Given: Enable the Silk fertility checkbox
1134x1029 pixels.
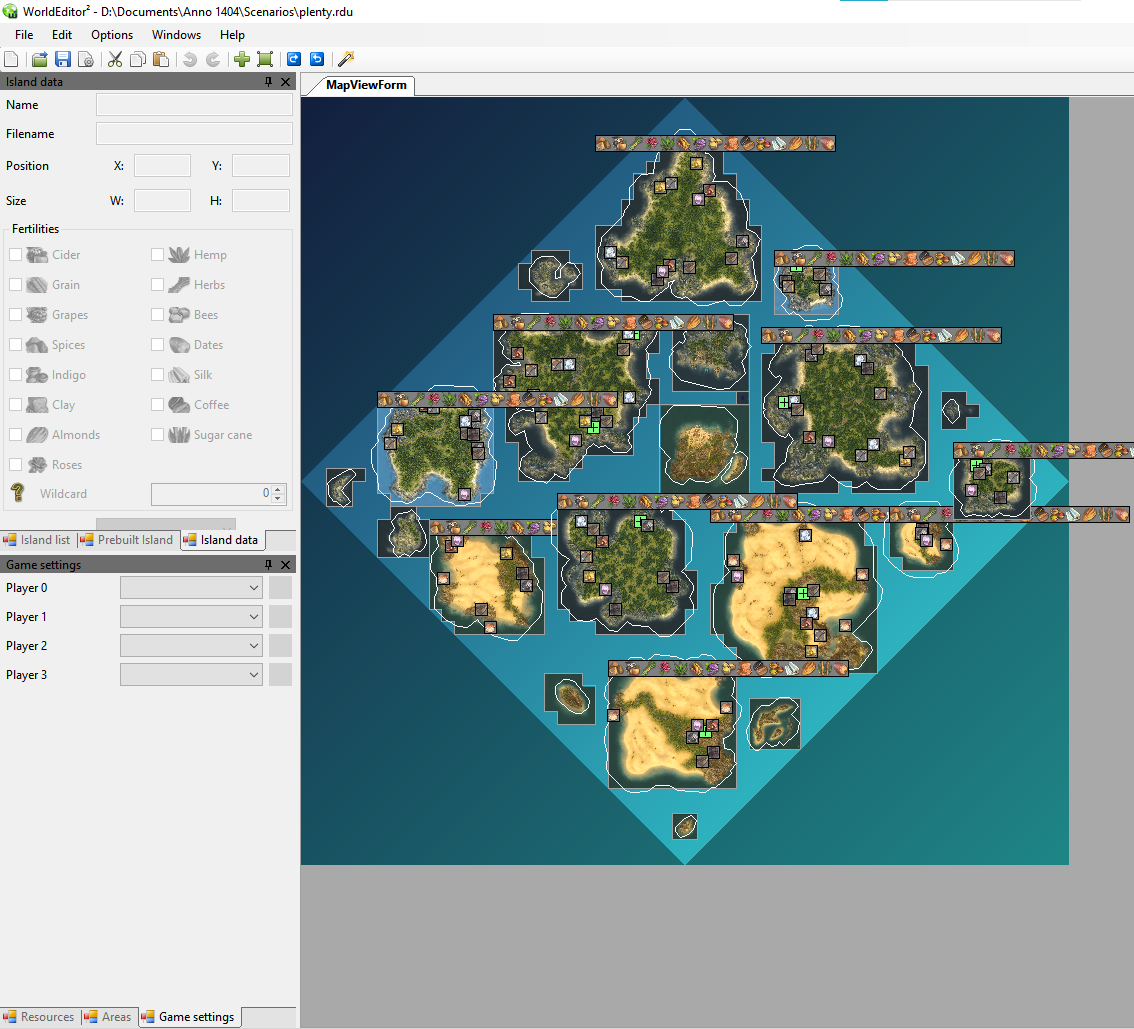Looking at the screenshot, I should pos(157,375).
